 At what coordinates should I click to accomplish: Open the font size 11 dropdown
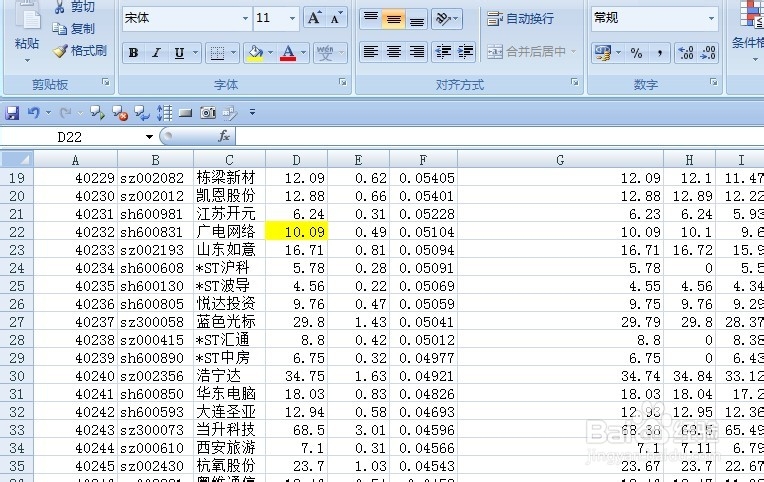coord(292,19)
